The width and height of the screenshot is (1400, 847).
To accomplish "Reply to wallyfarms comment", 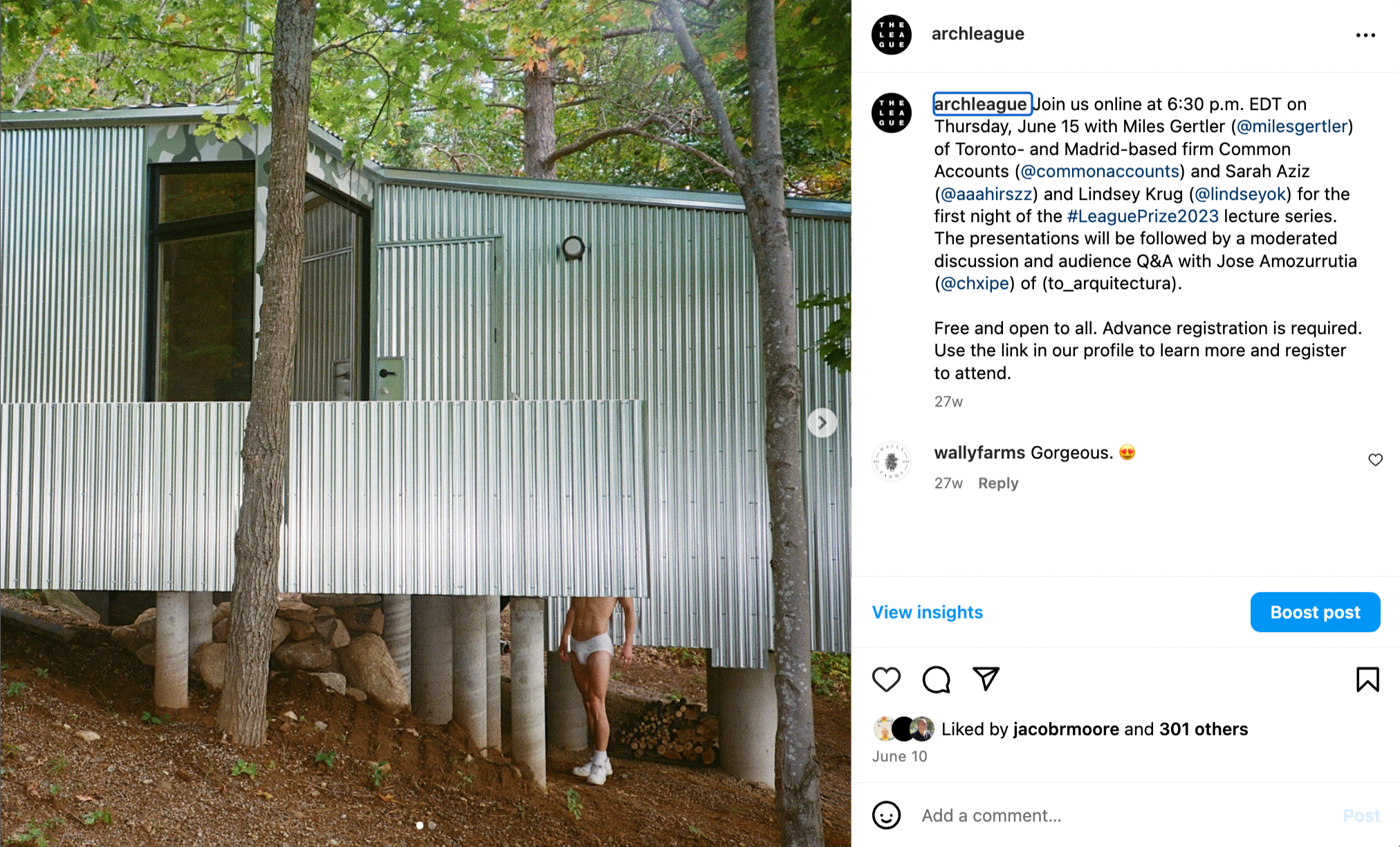I will tap(997, 483).
